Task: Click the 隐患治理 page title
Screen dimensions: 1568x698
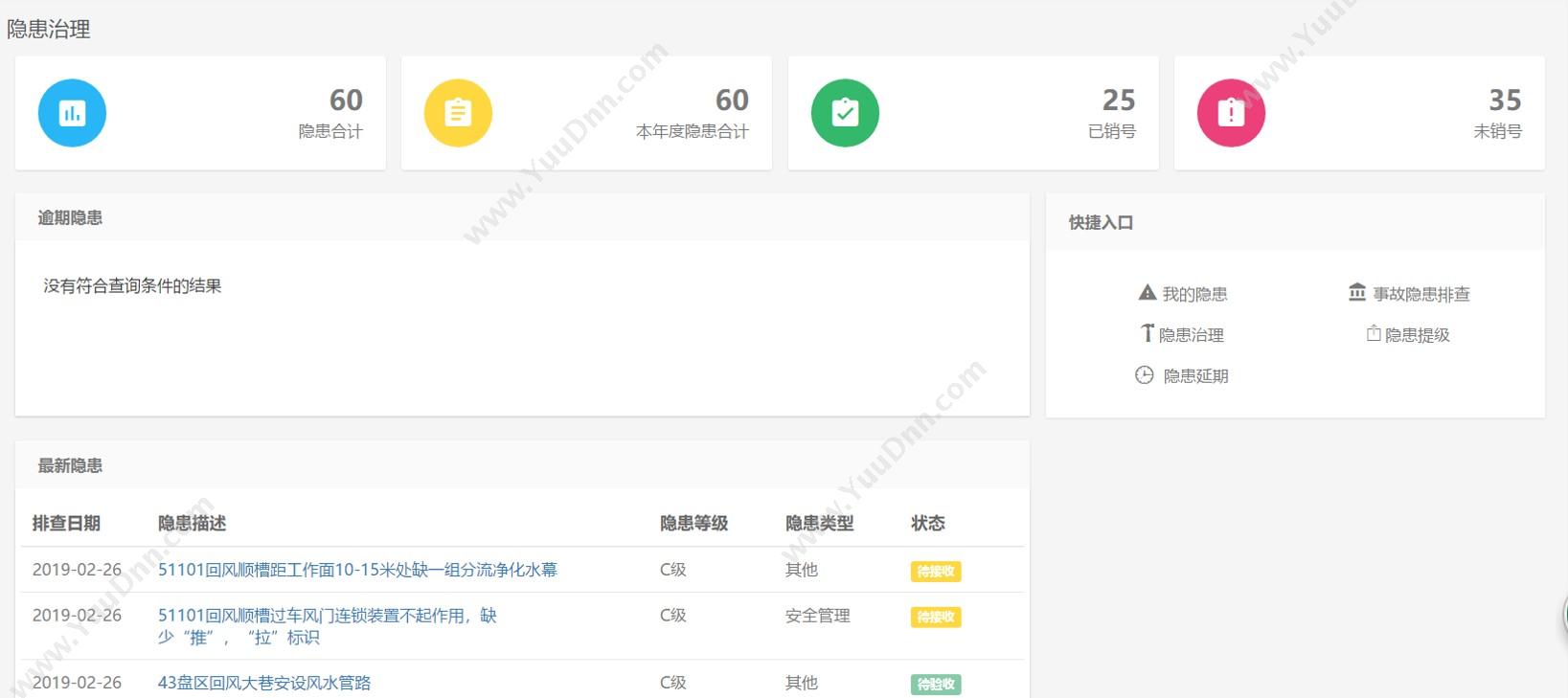Action: (x=49, y=30)
